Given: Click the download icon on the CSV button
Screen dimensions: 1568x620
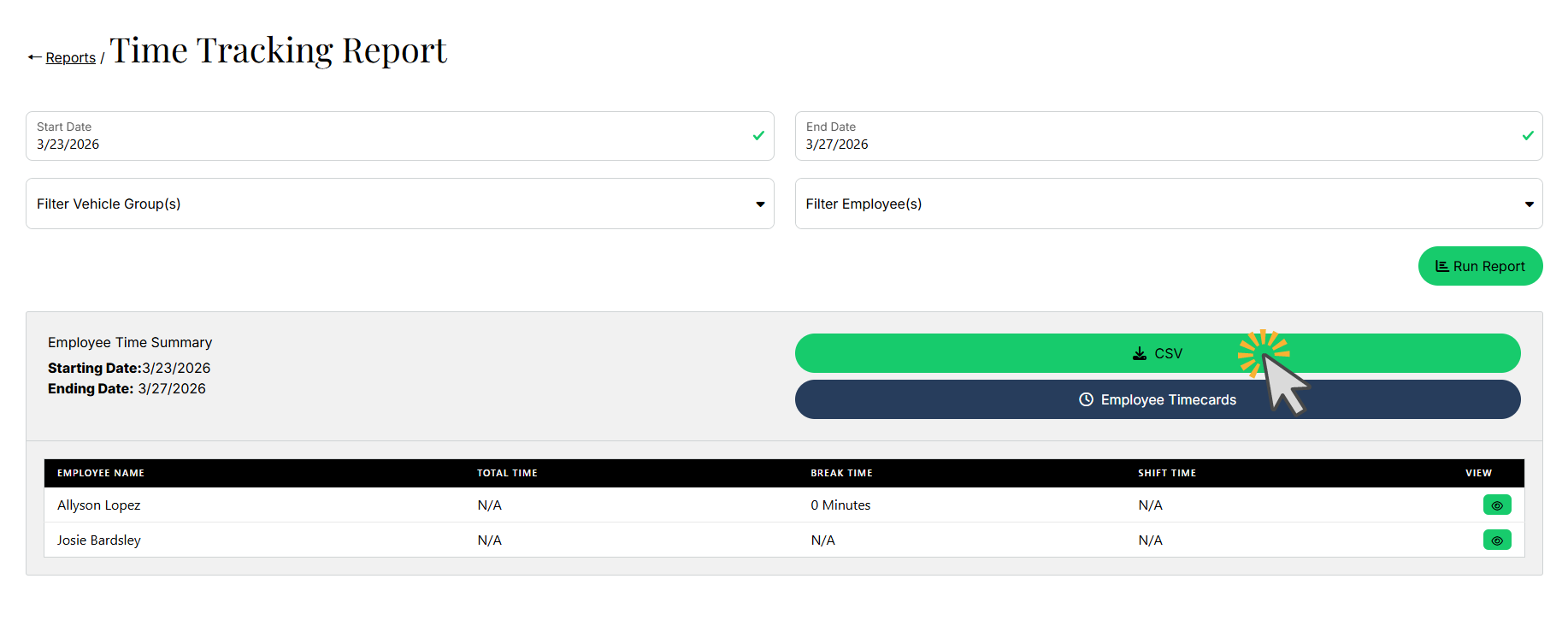Looking at the screenshot, I should click(1140, 353).
